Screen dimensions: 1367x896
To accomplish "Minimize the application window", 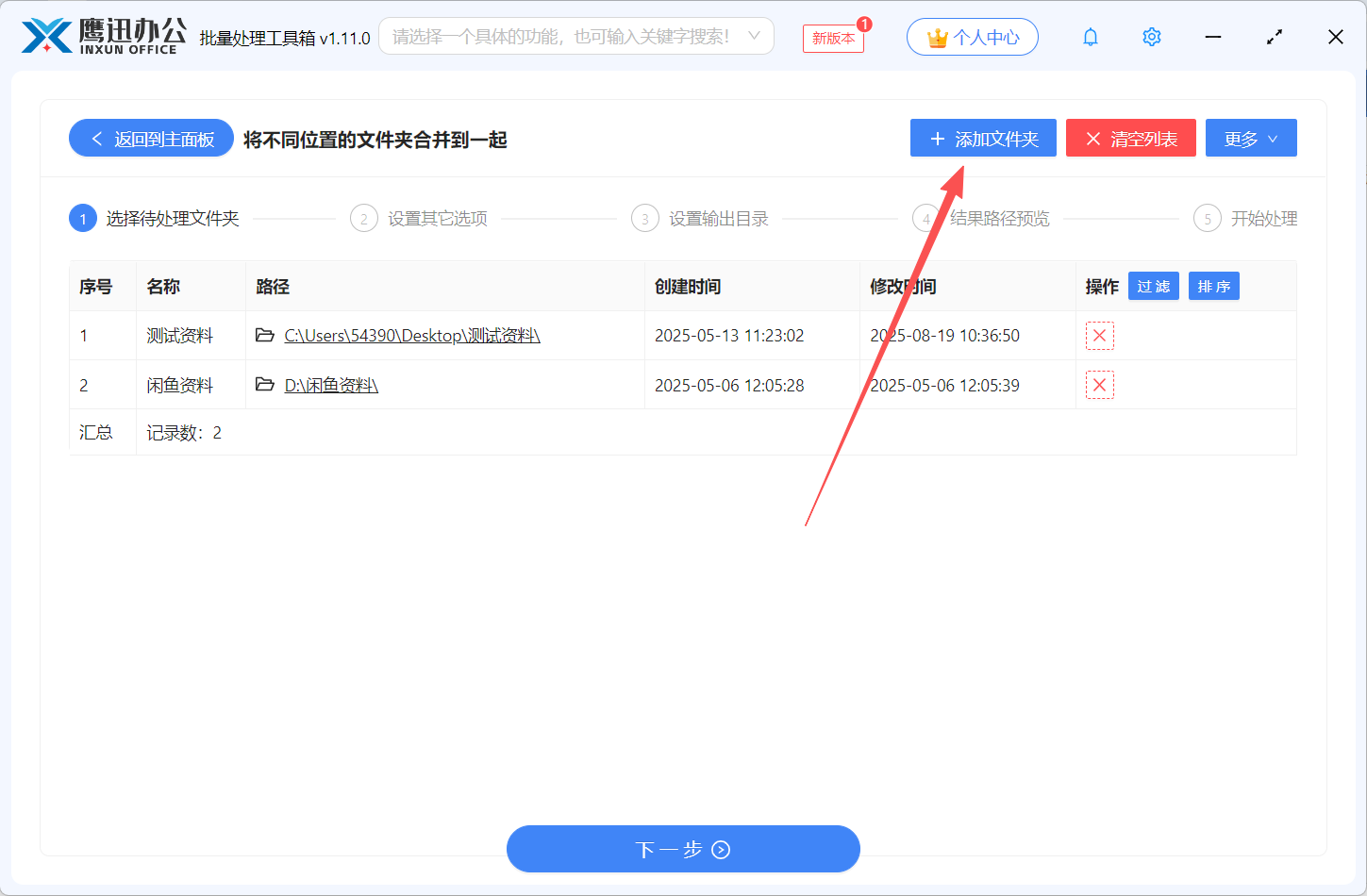I will pos(1213,37).
